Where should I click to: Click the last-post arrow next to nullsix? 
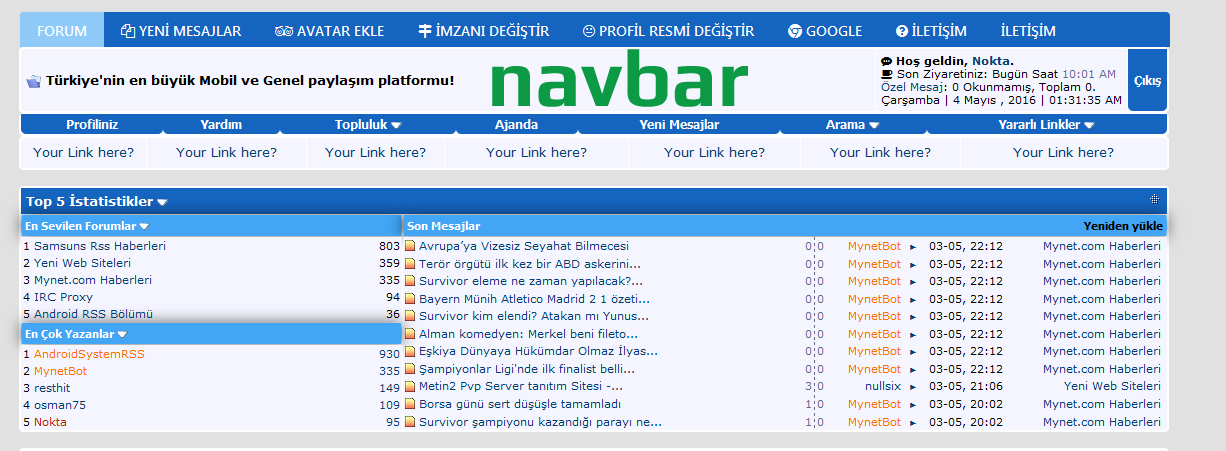[x=912, y=387]
